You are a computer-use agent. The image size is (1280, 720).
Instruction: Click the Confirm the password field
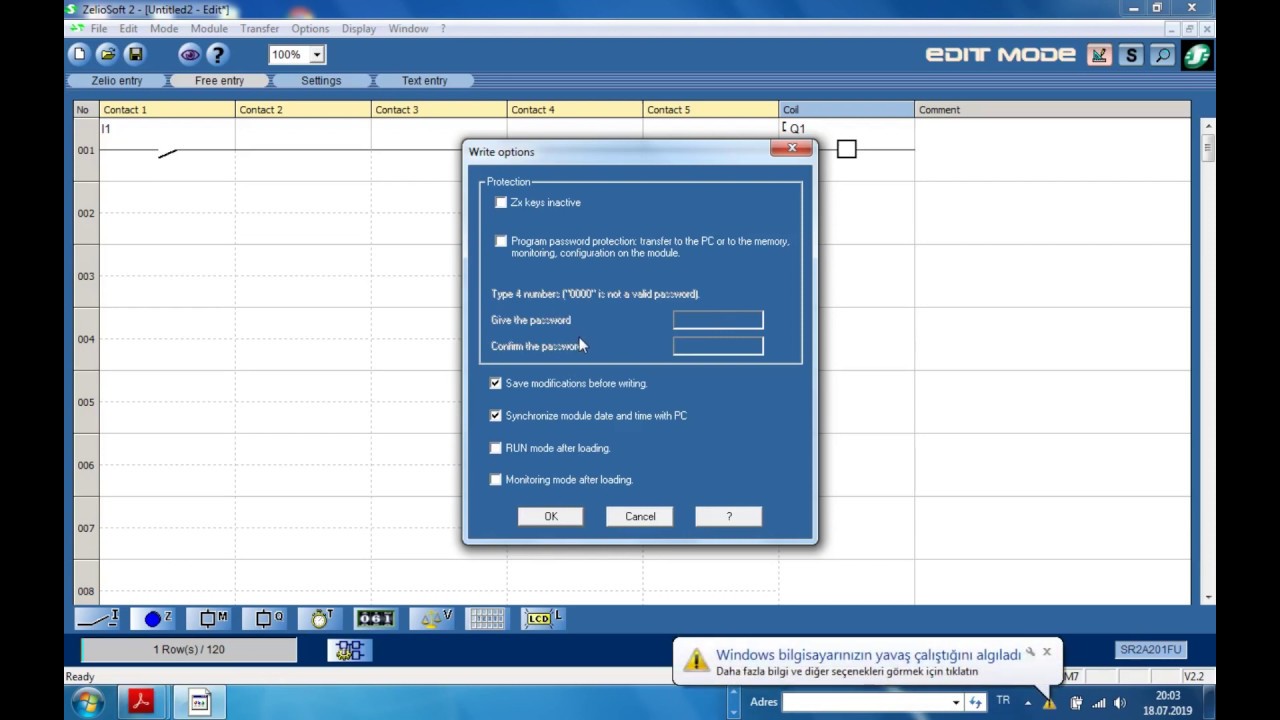coord(718,346)
